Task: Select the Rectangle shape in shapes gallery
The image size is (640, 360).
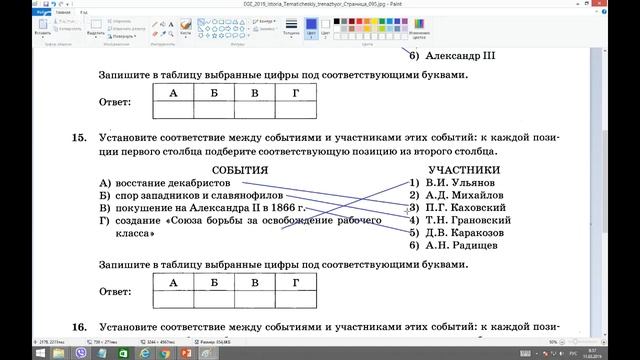Action: click(x=221, y=22)
